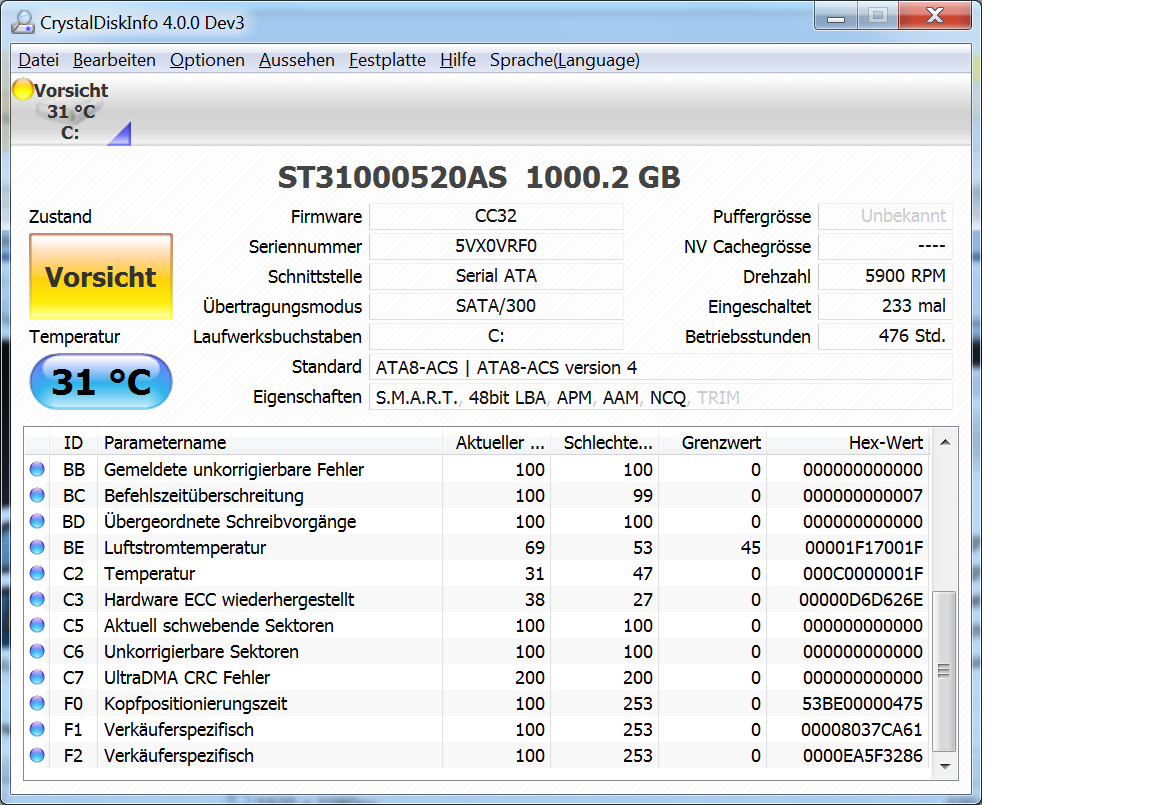The height and width of the screenshot is (805, 1152).
Task: Click the blue triangle drive selection marker
Action: [120, 134]
